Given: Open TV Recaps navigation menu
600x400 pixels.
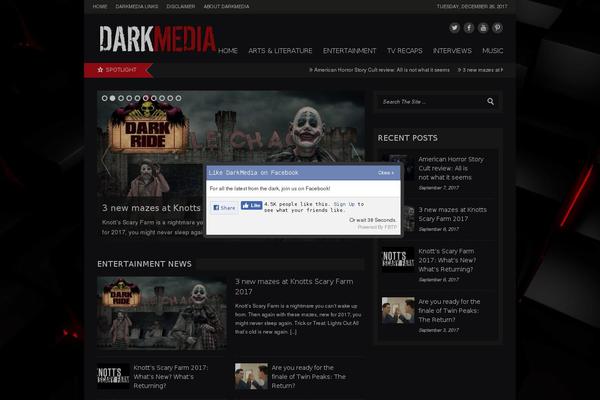Looking at the screenshot, I should point(404,51).
